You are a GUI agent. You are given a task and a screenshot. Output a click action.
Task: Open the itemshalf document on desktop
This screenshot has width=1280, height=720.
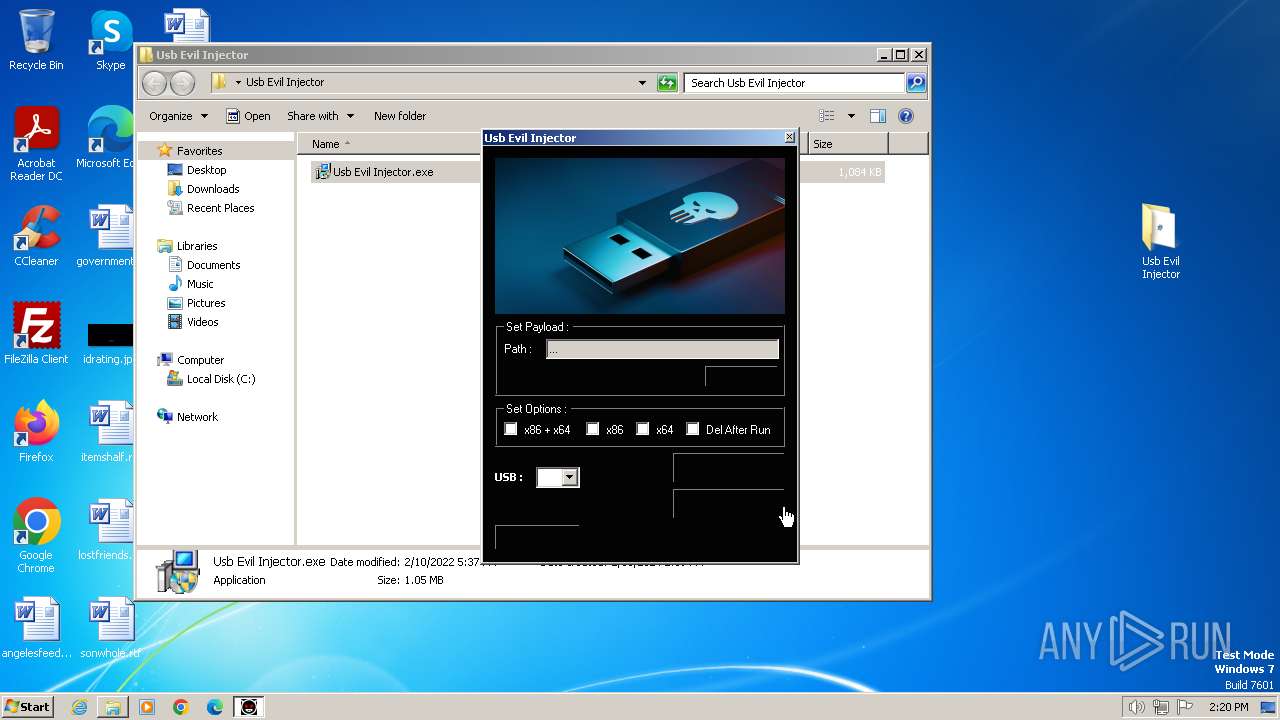point(108,432)
